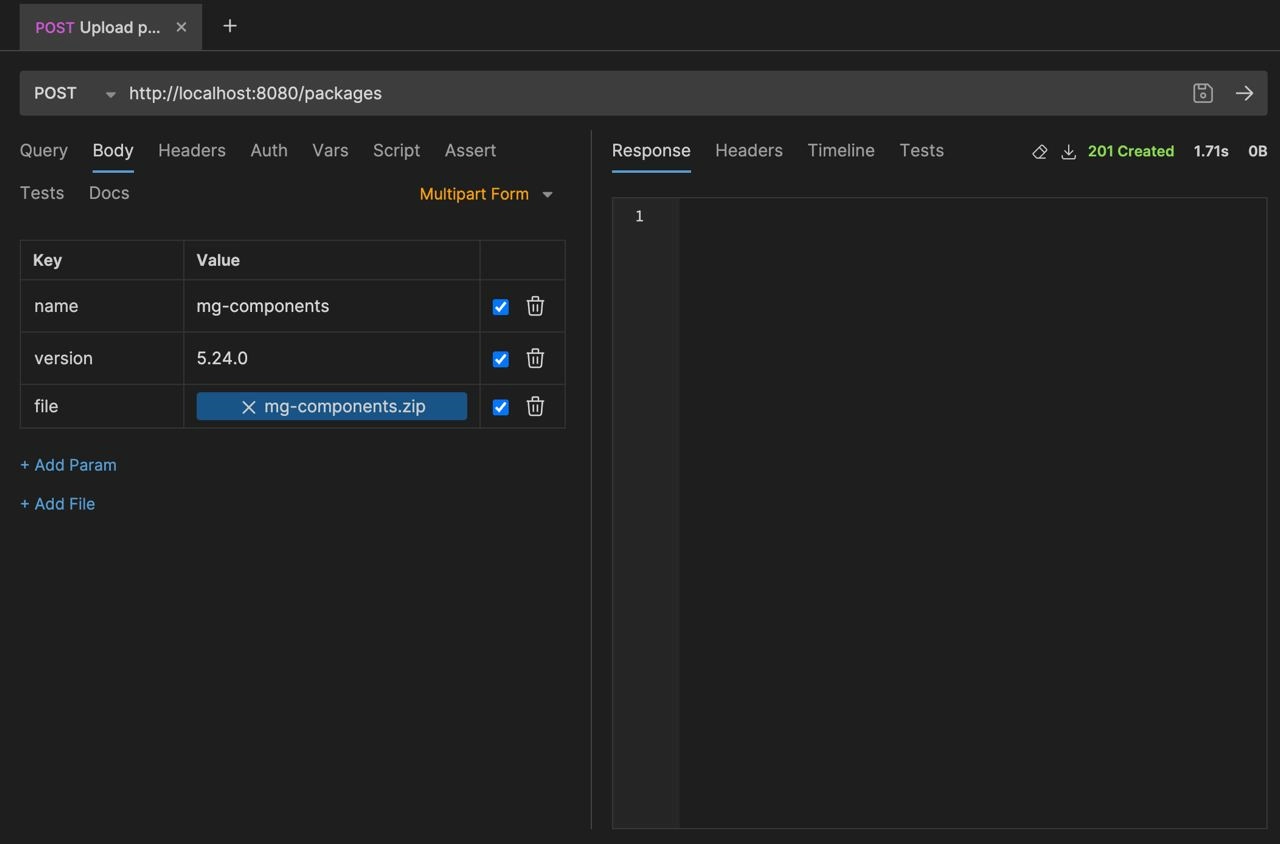Uncheck the name parameter checkbox
The height and width of the screenshot is (844, 1280).
tap(501, 307)
